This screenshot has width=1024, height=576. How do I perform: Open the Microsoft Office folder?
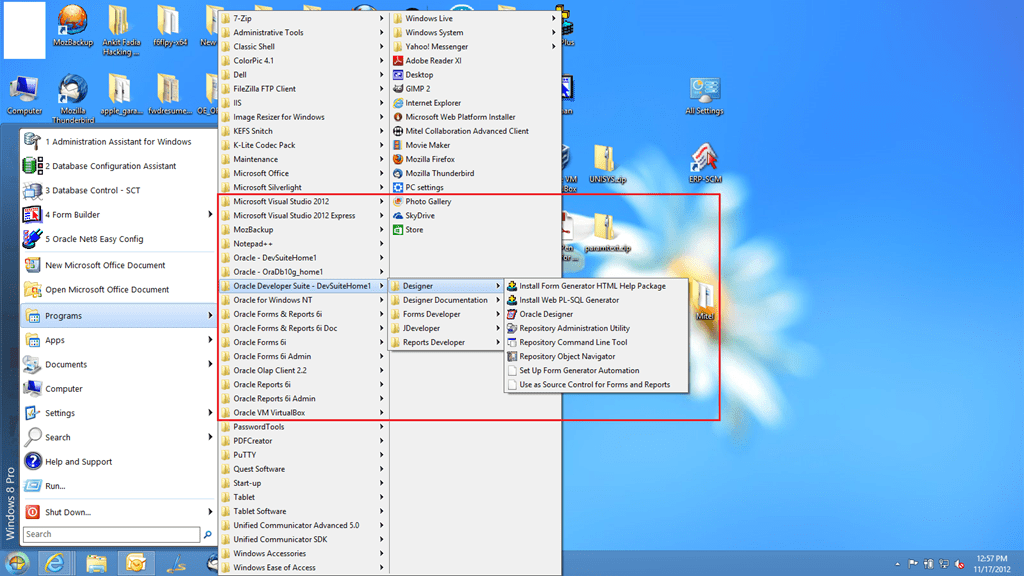[x=303, y=174]
